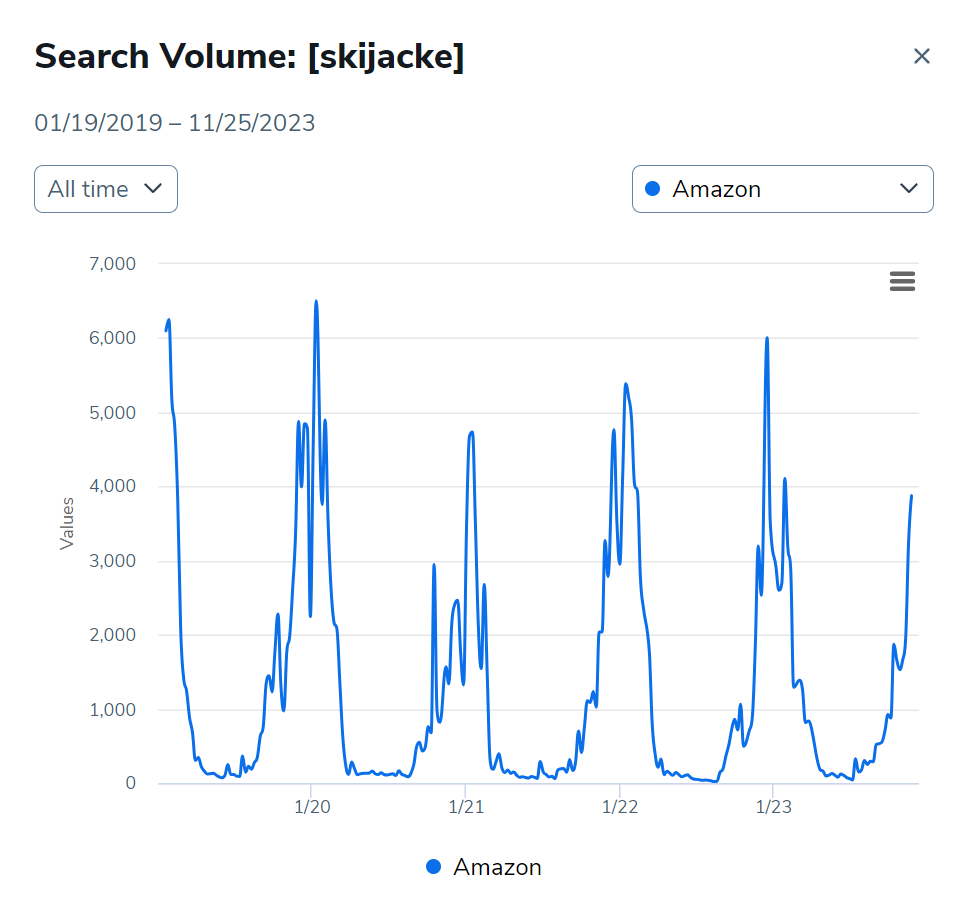Click the 1/22 peak on the chart line
The width and height of the screenshot is (961, 911).
625,384
